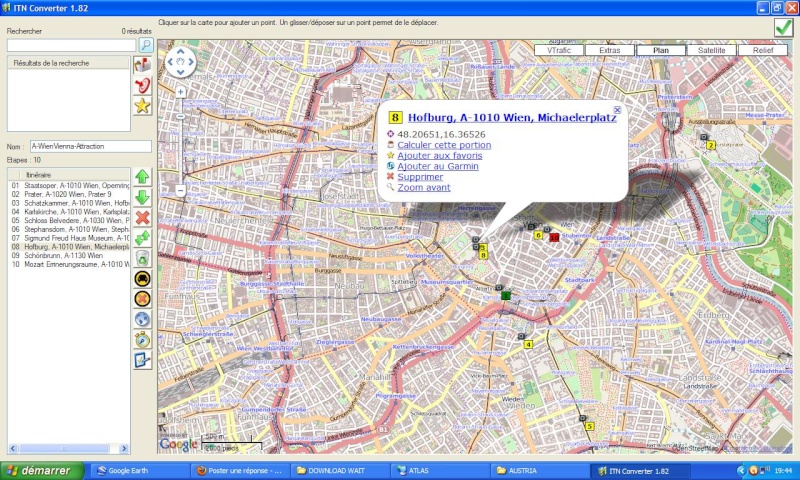Select itinerary row '09 Schönbrunn, A-1130 Wien'

click(x=69, y=255)
